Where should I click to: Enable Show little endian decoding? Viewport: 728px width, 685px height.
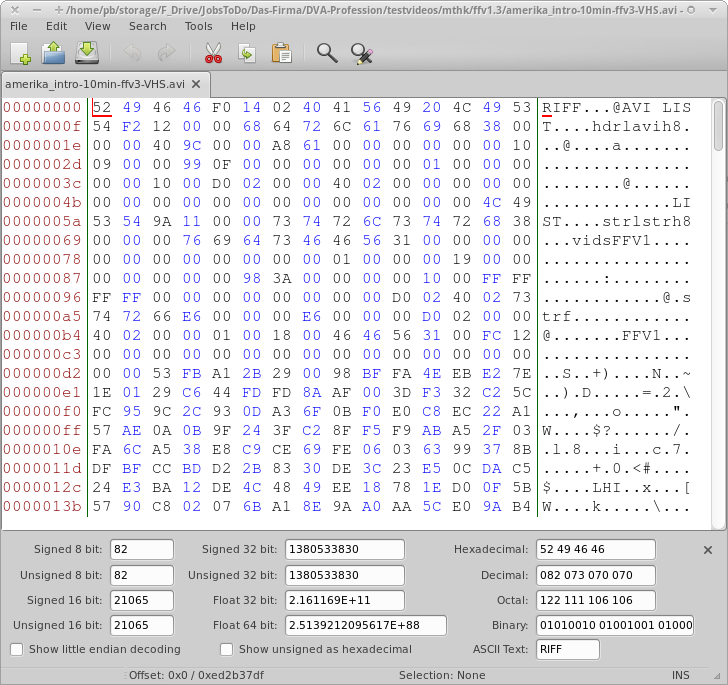coord(16,649)
